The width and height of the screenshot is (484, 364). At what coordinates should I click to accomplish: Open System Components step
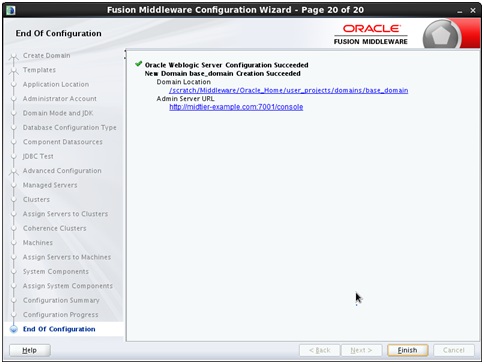tap(56, 271)
